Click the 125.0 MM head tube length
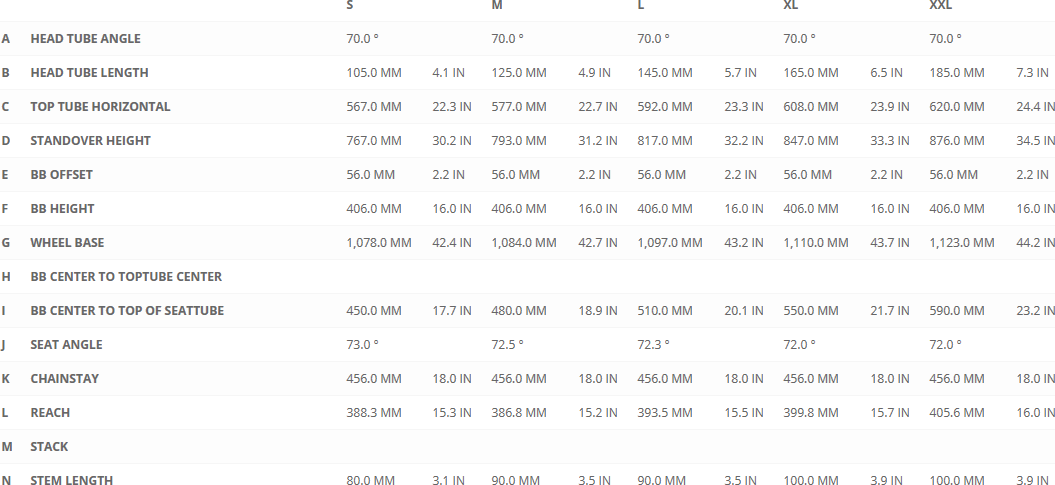 pos(519,73)
